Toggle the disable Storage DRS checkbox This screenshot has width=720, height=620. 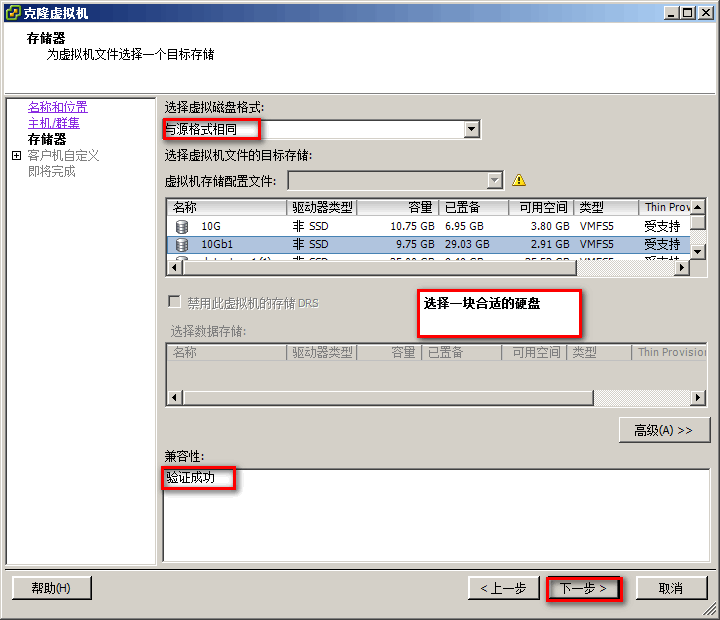pos(174,302)
